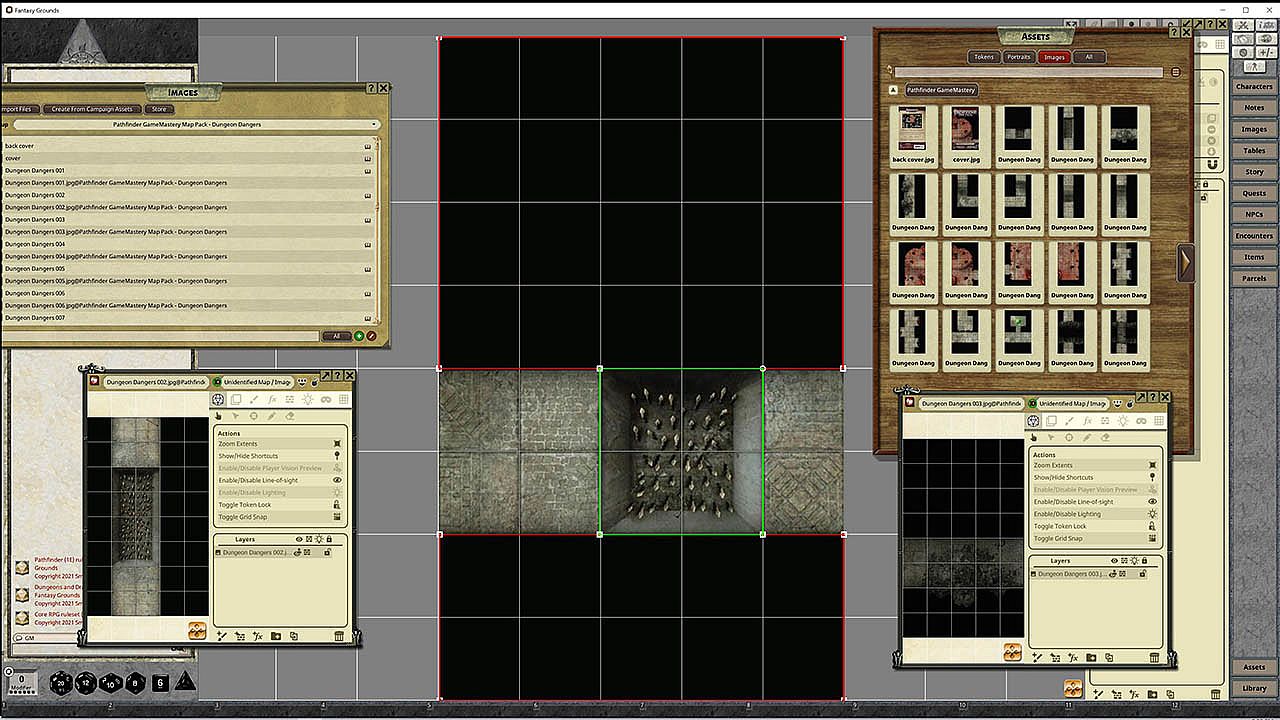The image size is (1280, 720).
Task: Select the Dungeon Dangers 004 list row
Action: (x=189, y=244)
